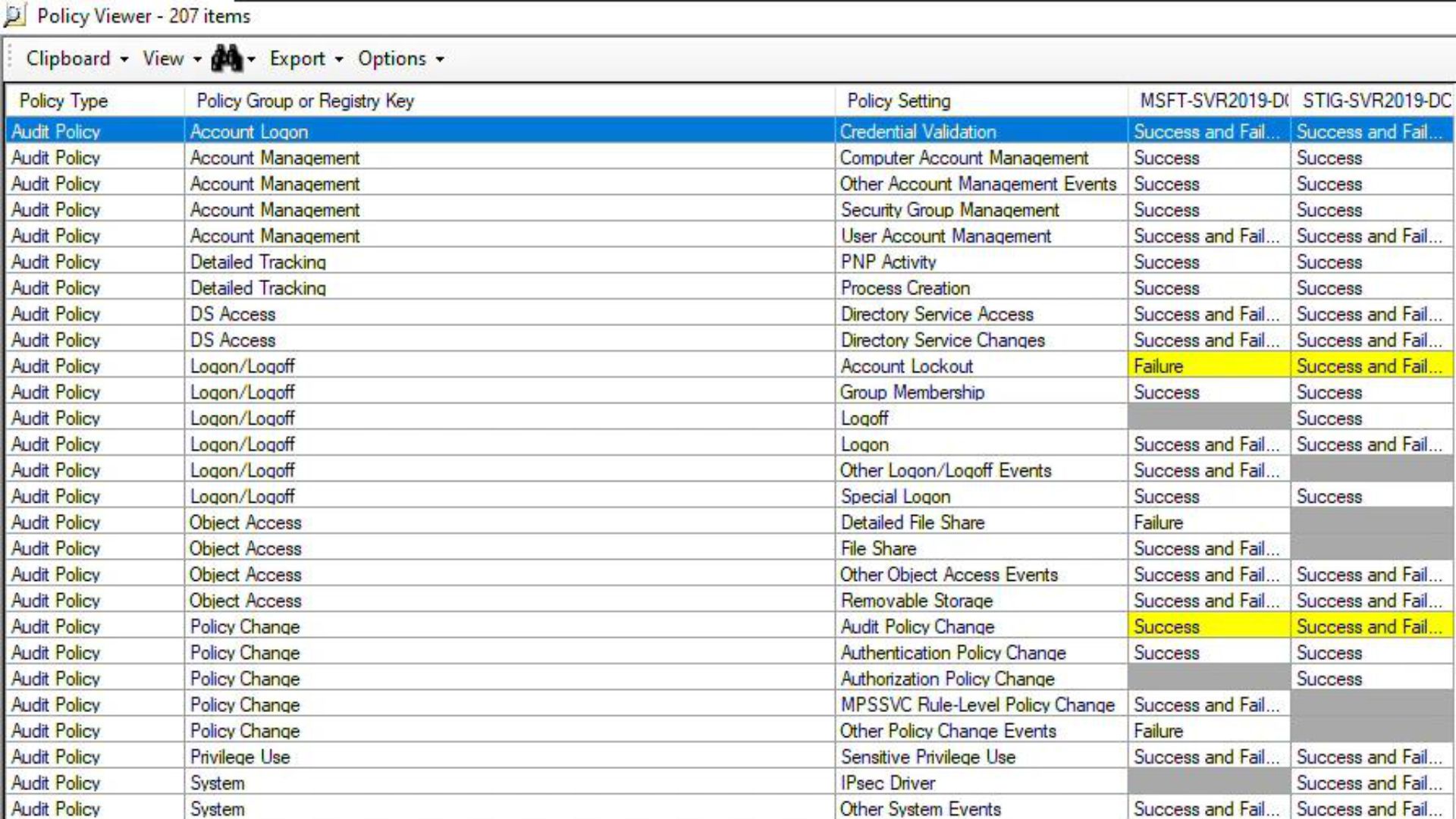Image resolution: width=1456 pixels, height=819 pixels.
Task: Click the arrow beside the binoculars icon
Action: pyautogui.click(x=252, y=59)
